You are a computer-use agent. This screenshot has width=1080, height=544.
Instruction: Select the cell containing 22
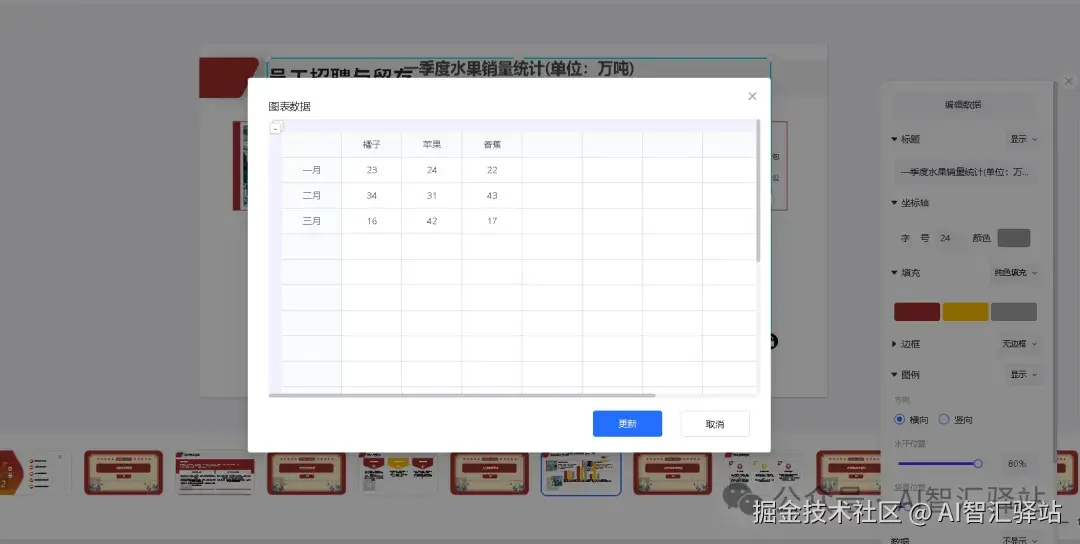[x=492, y=170]
